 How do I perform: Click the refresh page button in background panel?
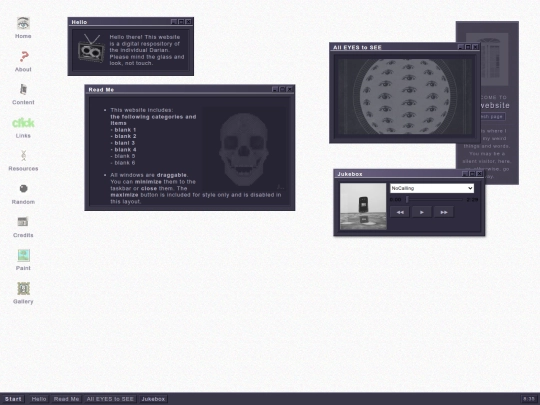click(x=493, y=116)
